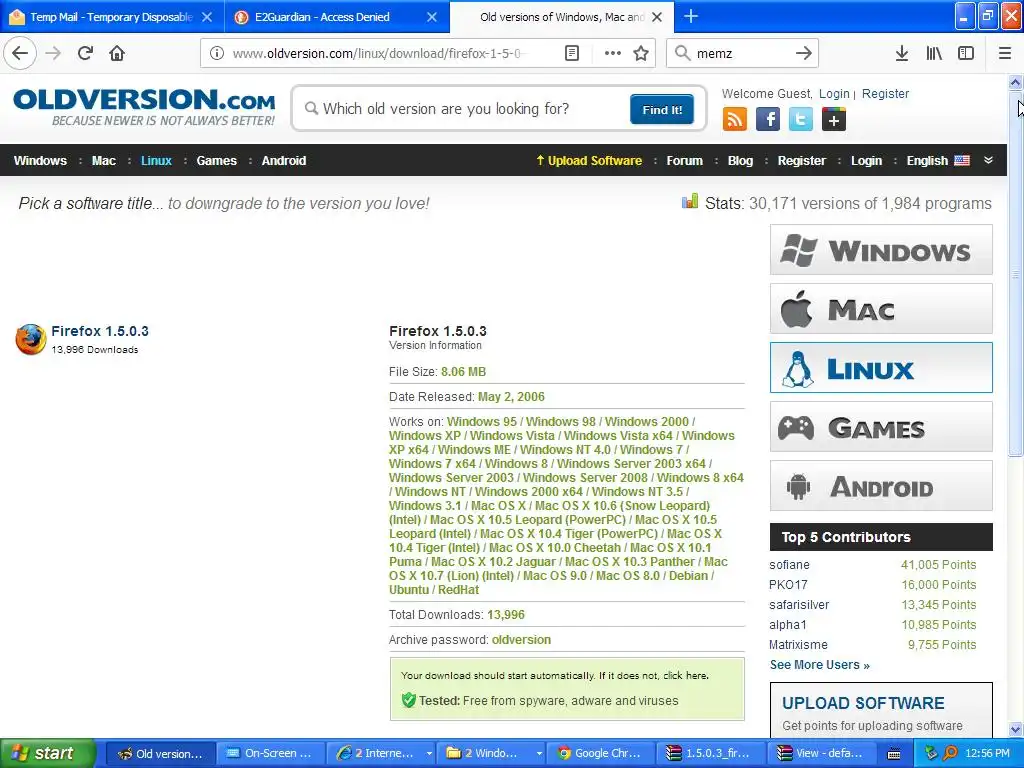Viewport: 1024px width, 768px height.
Task: Show site information icon in address bar
Action: pyautogui.click(x=217, y=54)
